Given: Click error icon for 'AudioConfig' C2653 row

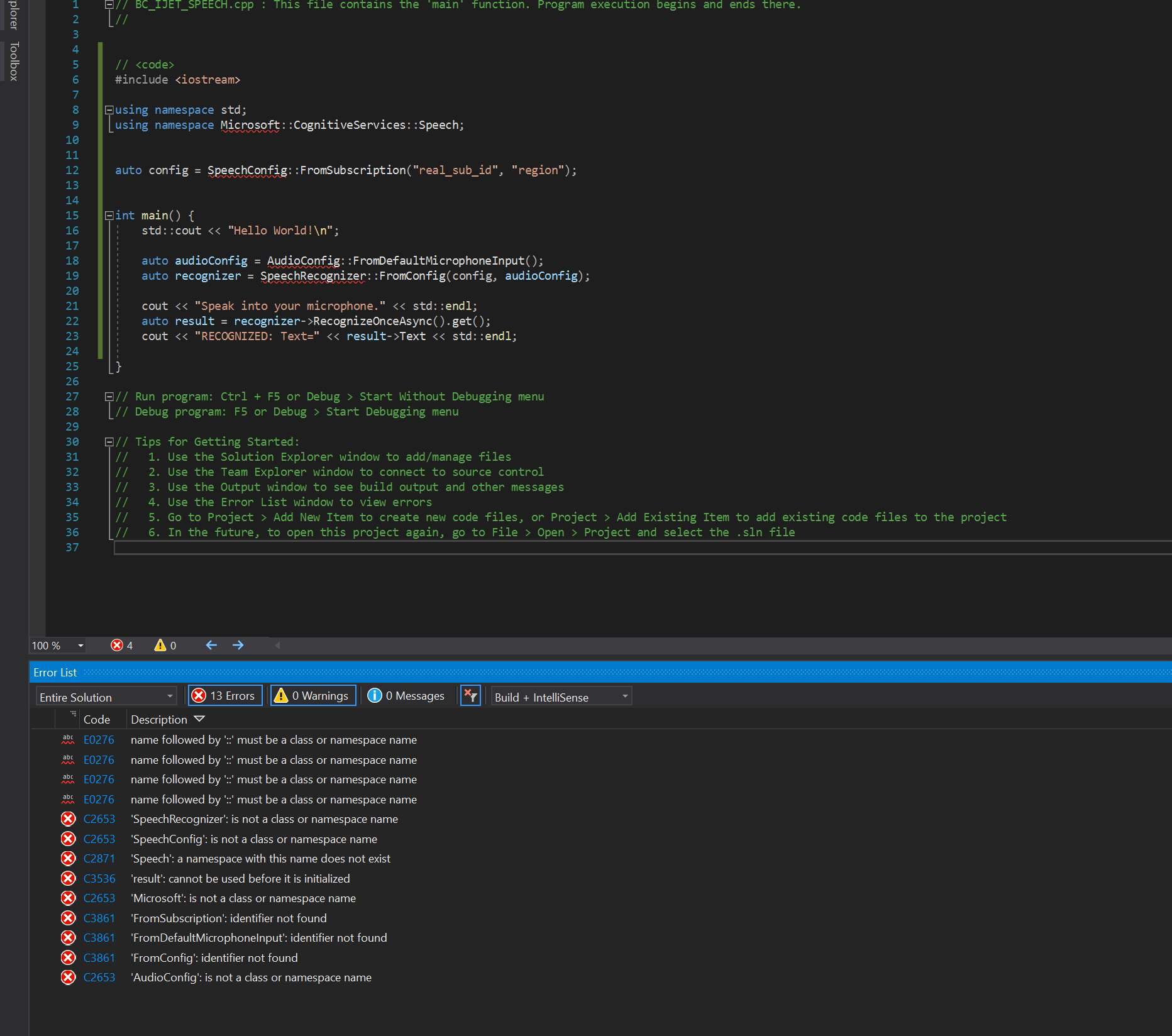Looking at the screenshot, I should [x=68, y=977].
